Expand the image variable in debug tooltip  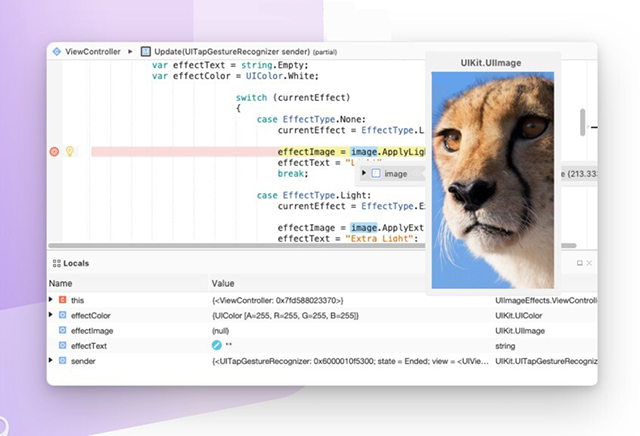pos(364,173)
